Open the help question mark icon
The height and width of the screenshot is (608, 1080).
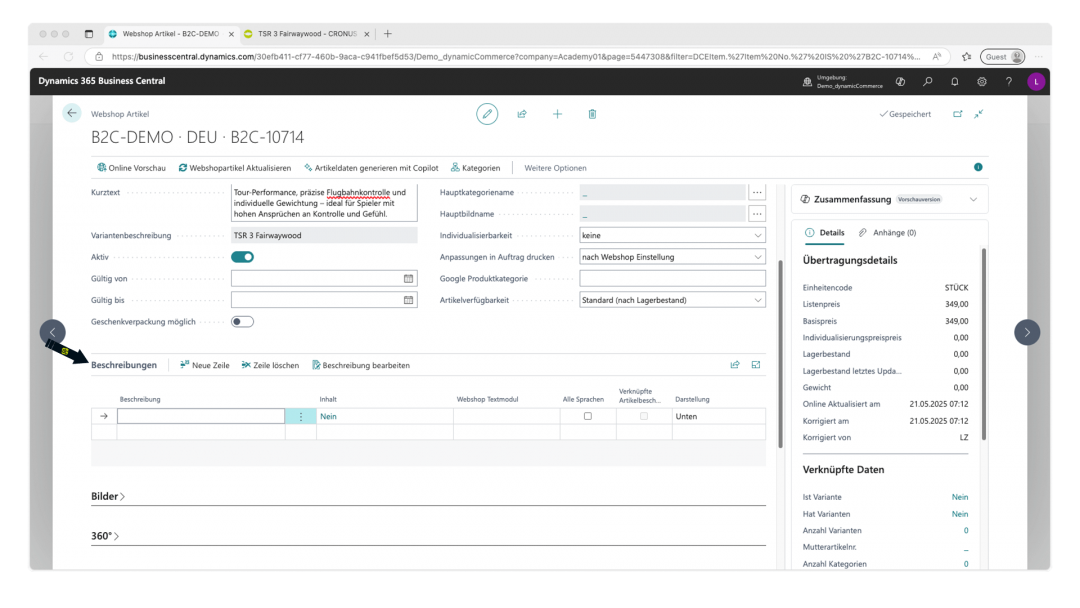(1008, 81)
